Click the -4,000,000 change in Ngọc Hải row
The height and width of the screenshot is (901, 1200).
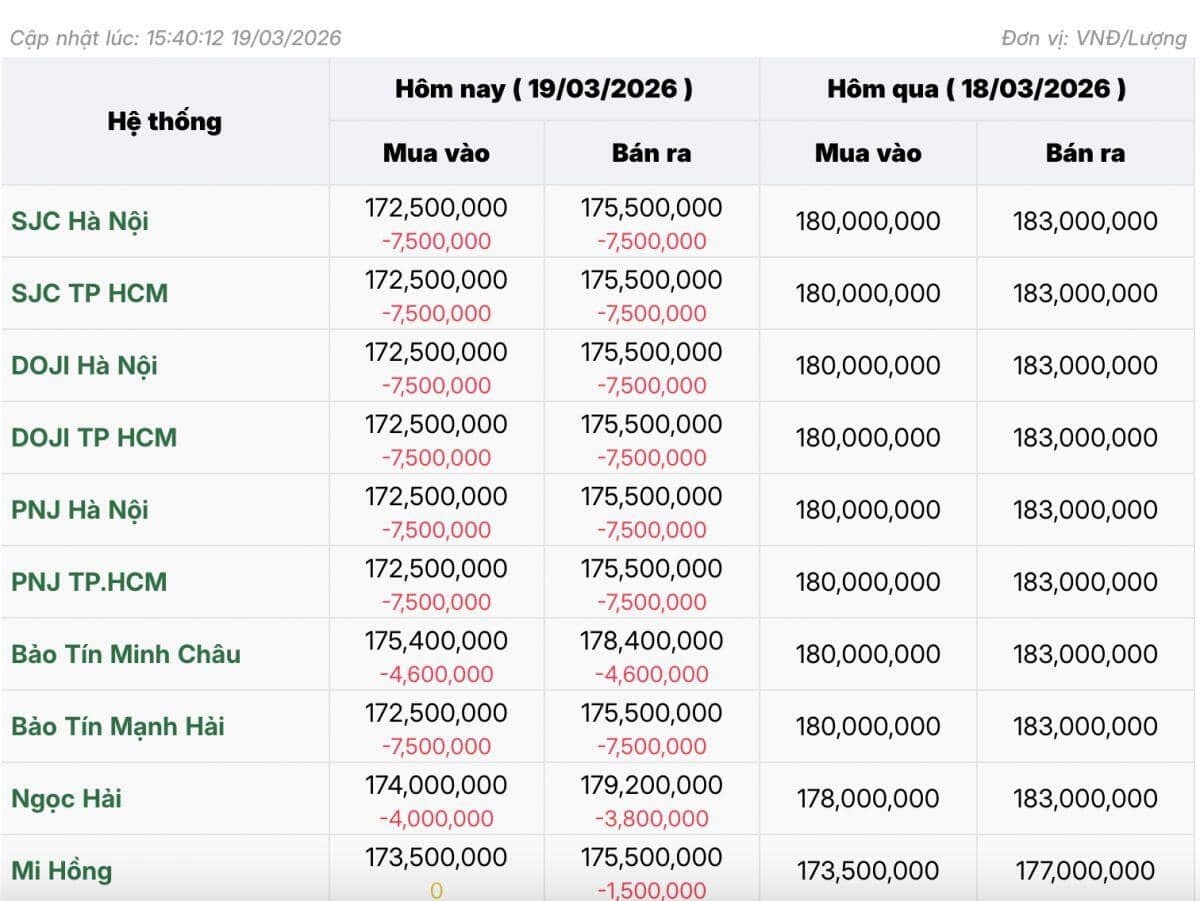(436, 818)
